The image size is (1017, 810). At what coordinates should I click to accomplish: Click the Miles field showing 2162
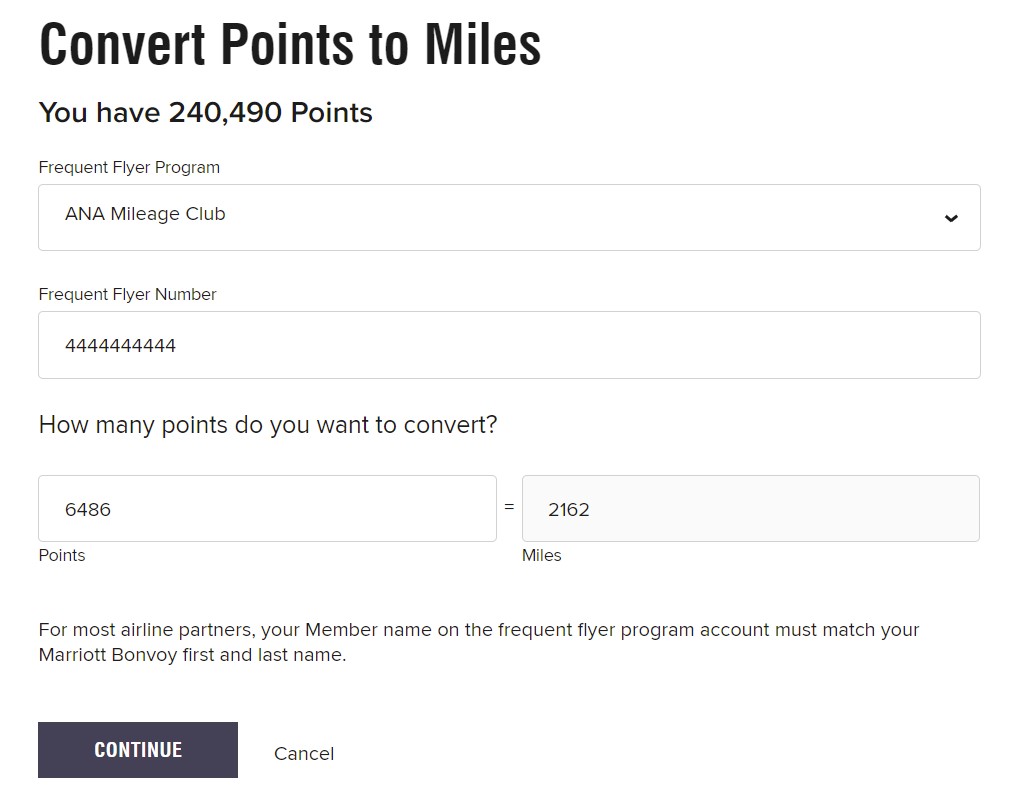[x=752, y=508]
